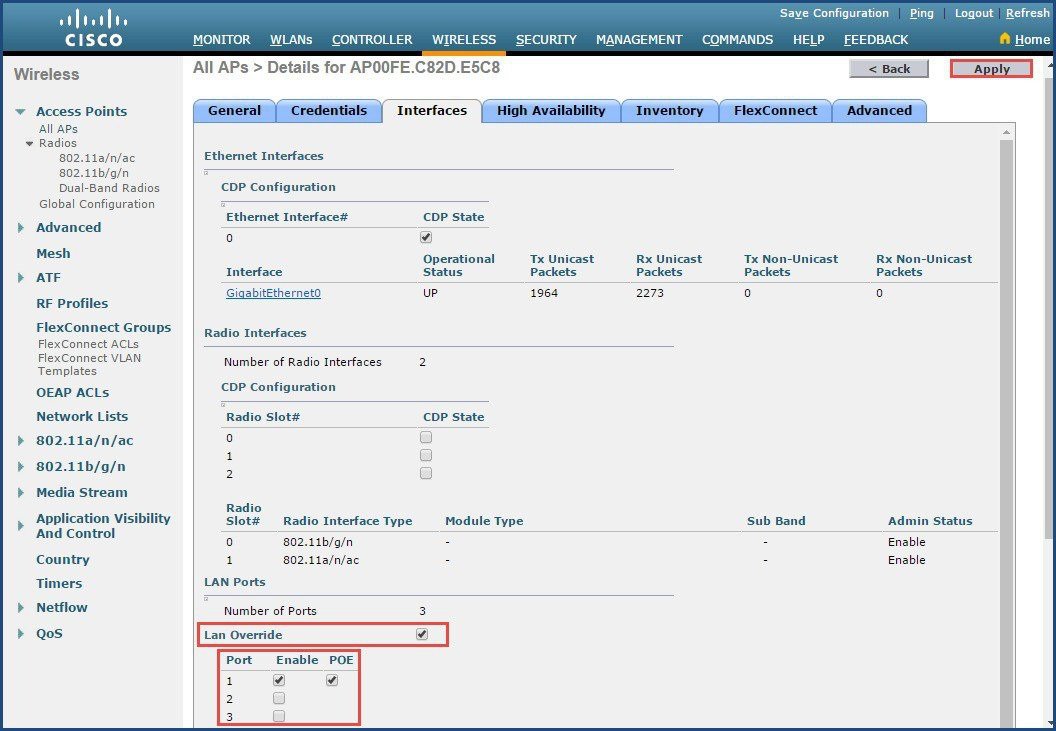The width and height of the screenshot is (1056, 731).
Task: Open the COMMANDS menu
Action: click(x=737, y=40)
